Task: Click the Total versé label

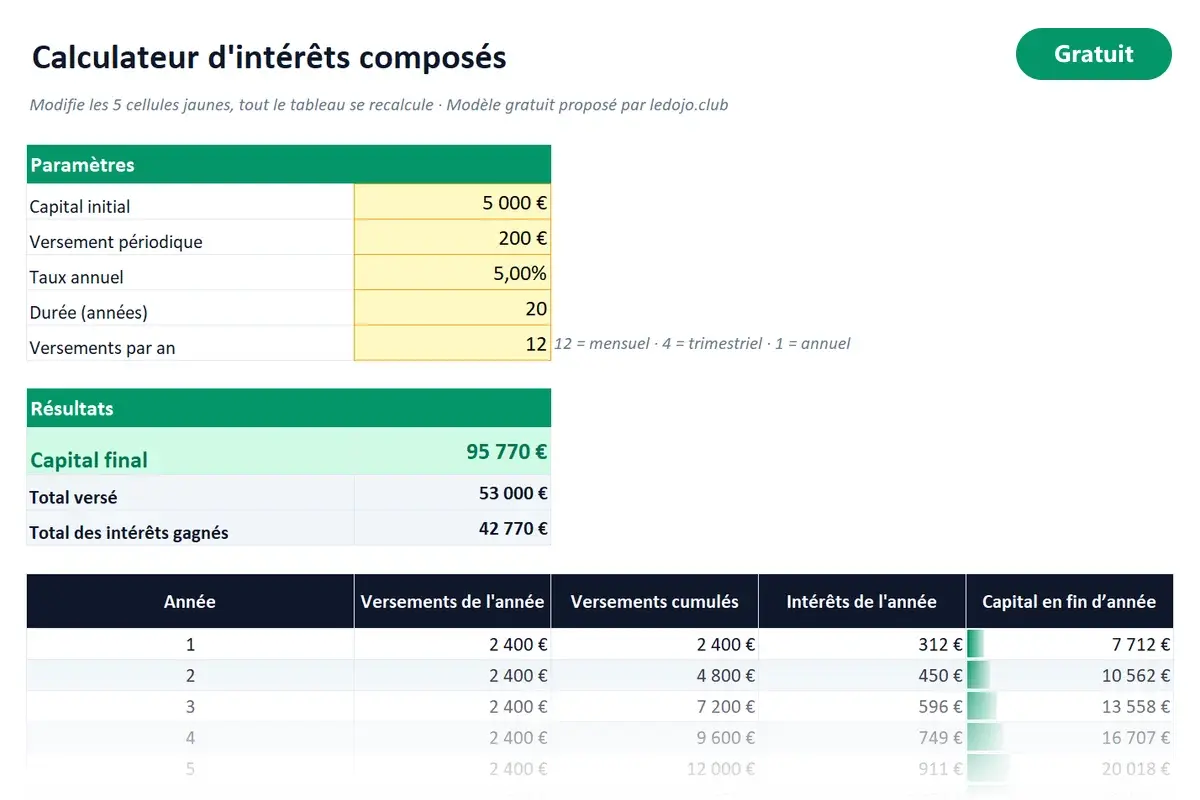Action: pyautogui.click(x=73, y=497)
